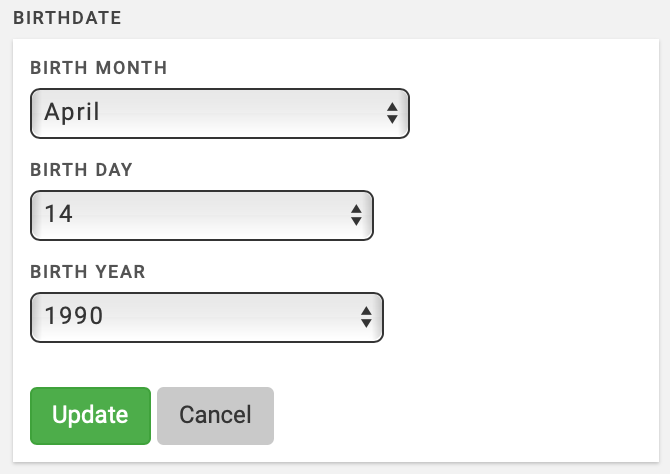
Task: Click down arrow on Birth Day select
Action: coord(356,222)
